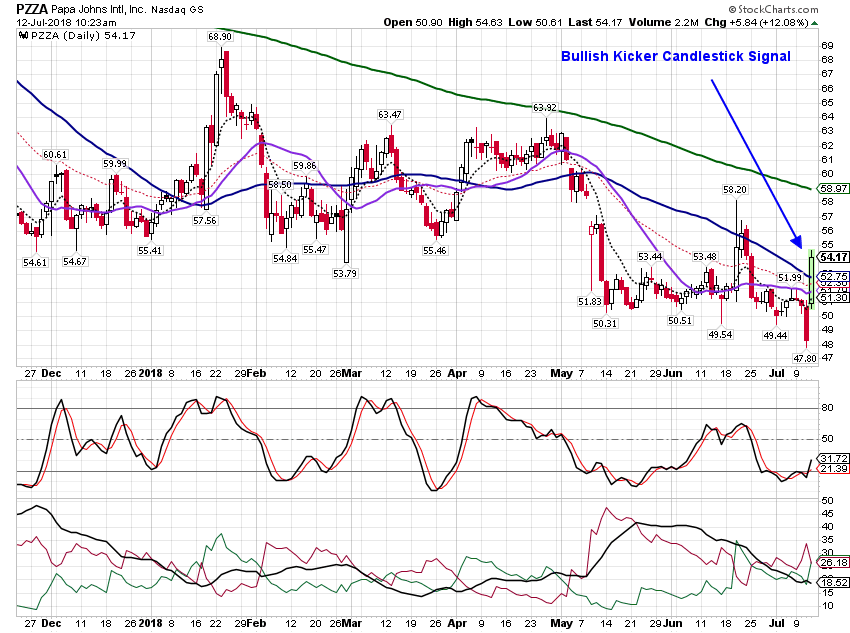Click the Nasdaq GS exchange label
The width and height of the screenshot is (850, 633).
pos(177,10)
